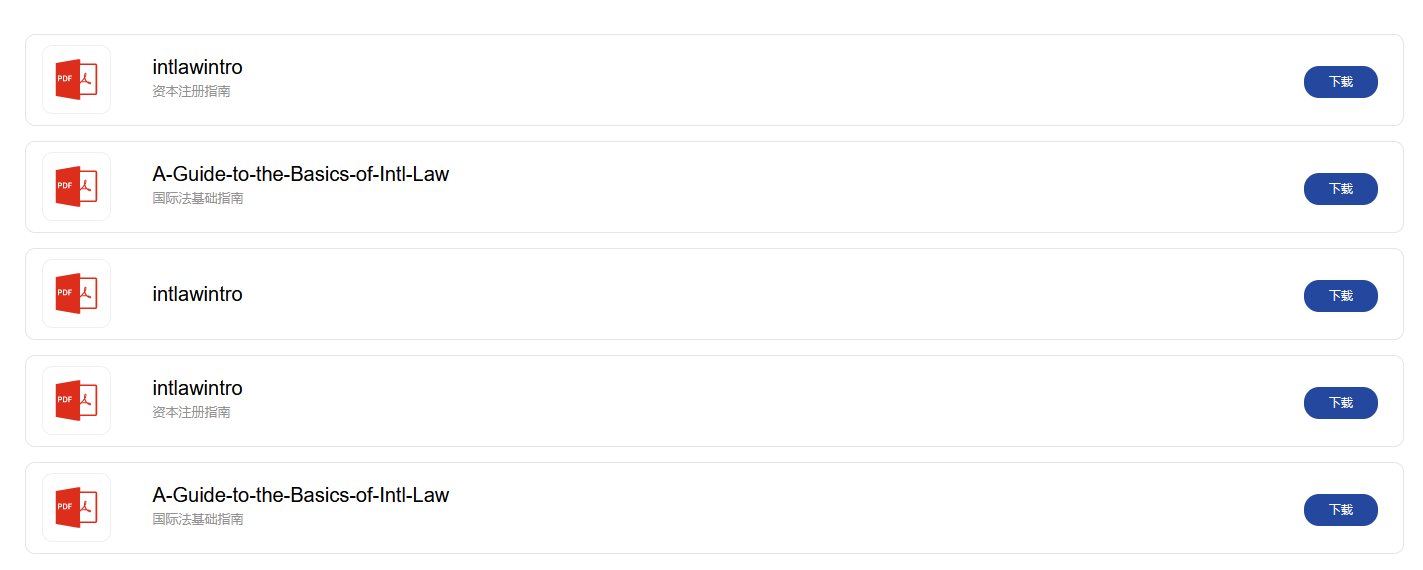Click the 资本注册指南 subtitle in the fourth row
Viewport: 1423px width, 570px height.
click(191, 412)
